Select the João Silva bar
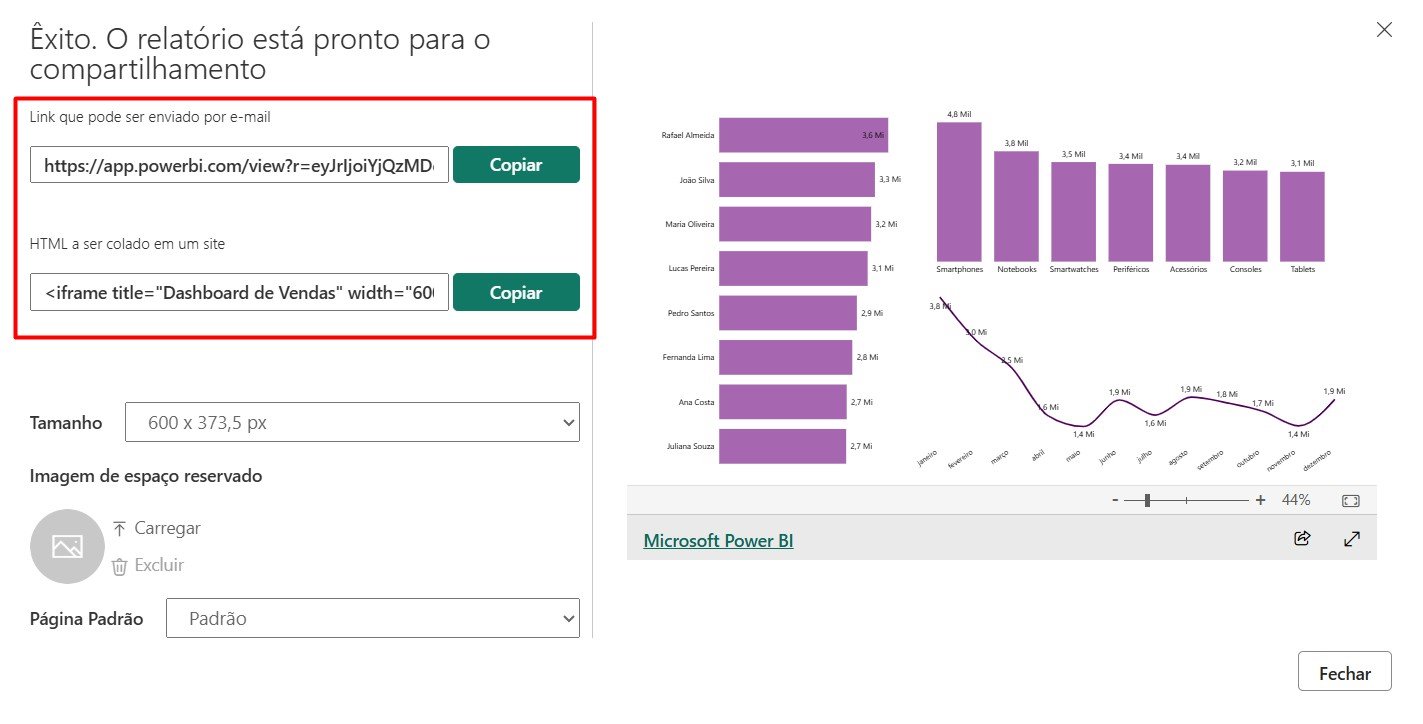Screen dimensions: 1423x724 tap(797, 179)
